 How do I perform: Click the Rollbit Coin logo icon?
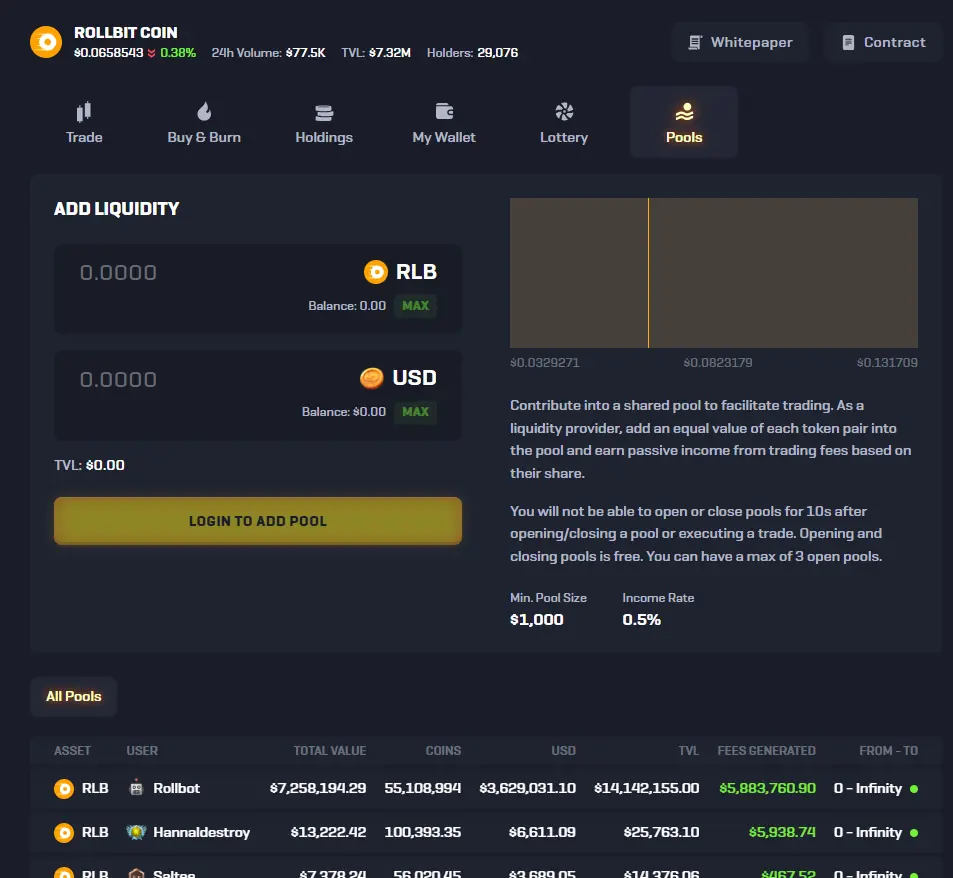point(46,42)
